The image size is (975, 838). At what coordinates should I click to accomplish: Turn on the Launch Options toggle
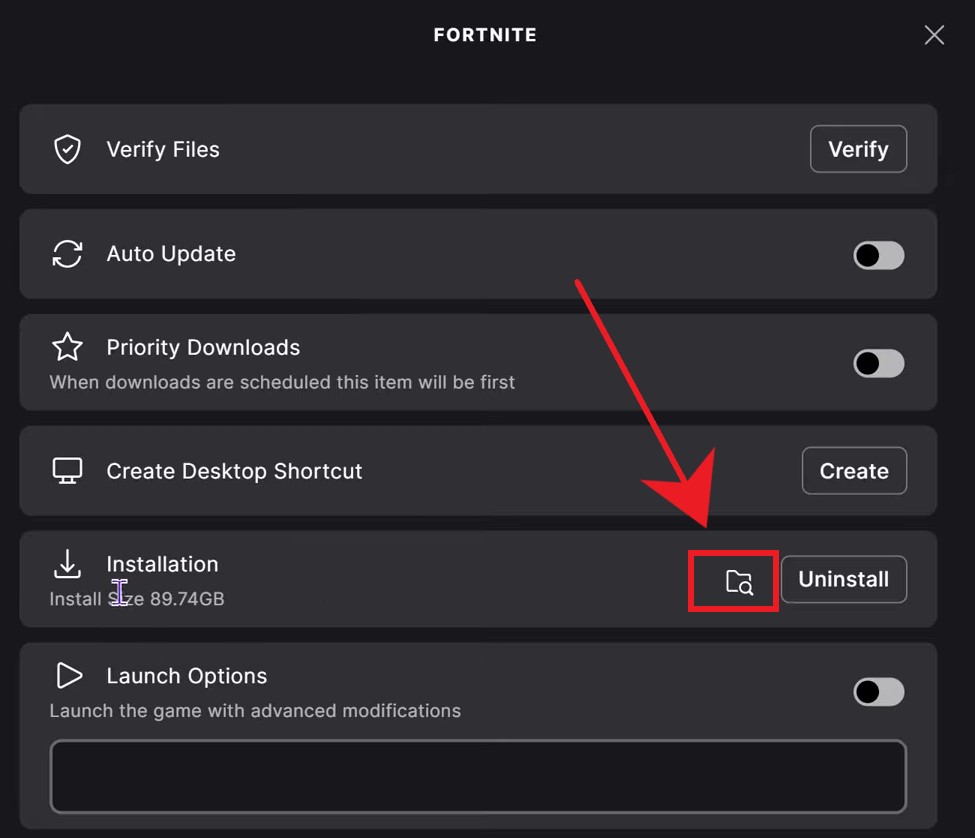tap(878, 692)
